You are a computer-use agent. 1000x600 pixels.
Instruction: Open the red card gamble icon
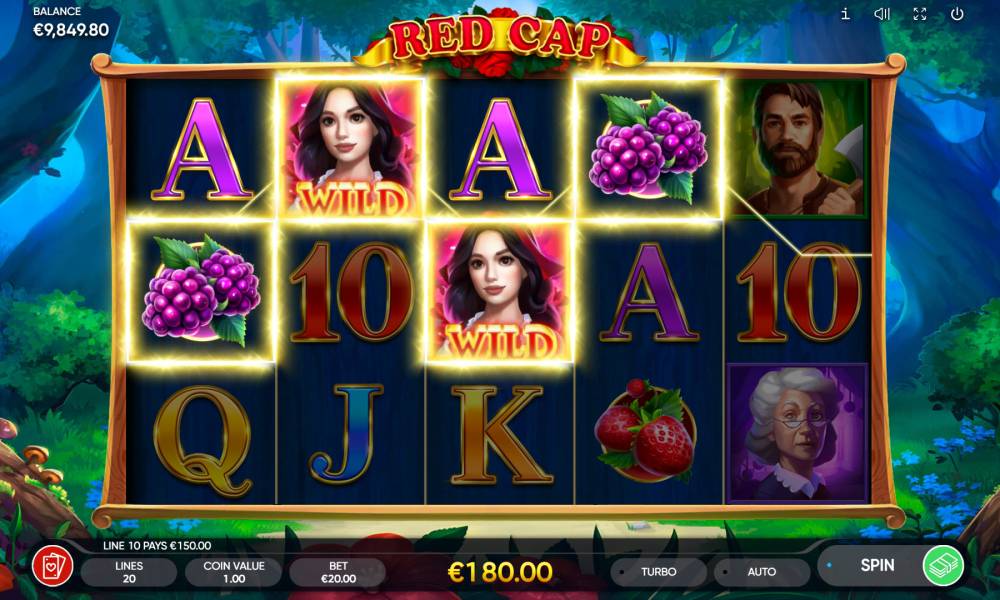point(52,566)
